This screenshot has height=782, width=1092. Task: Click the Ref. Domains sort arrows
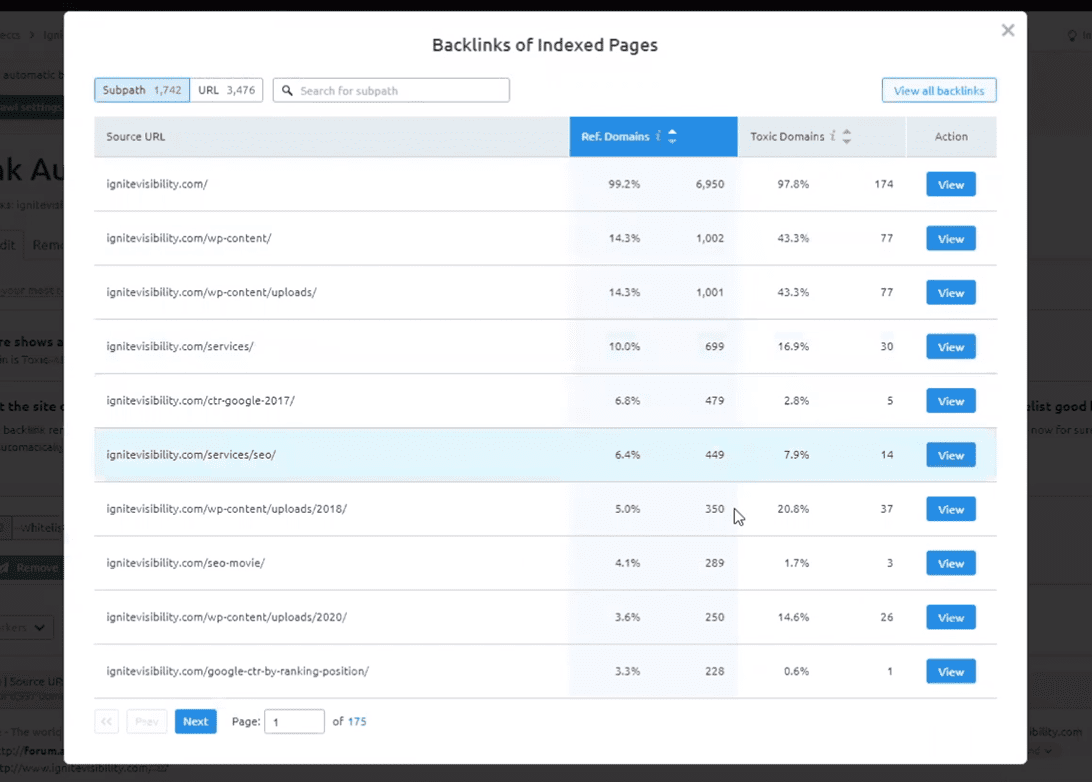pyautogui.click(x=672, y=136)
